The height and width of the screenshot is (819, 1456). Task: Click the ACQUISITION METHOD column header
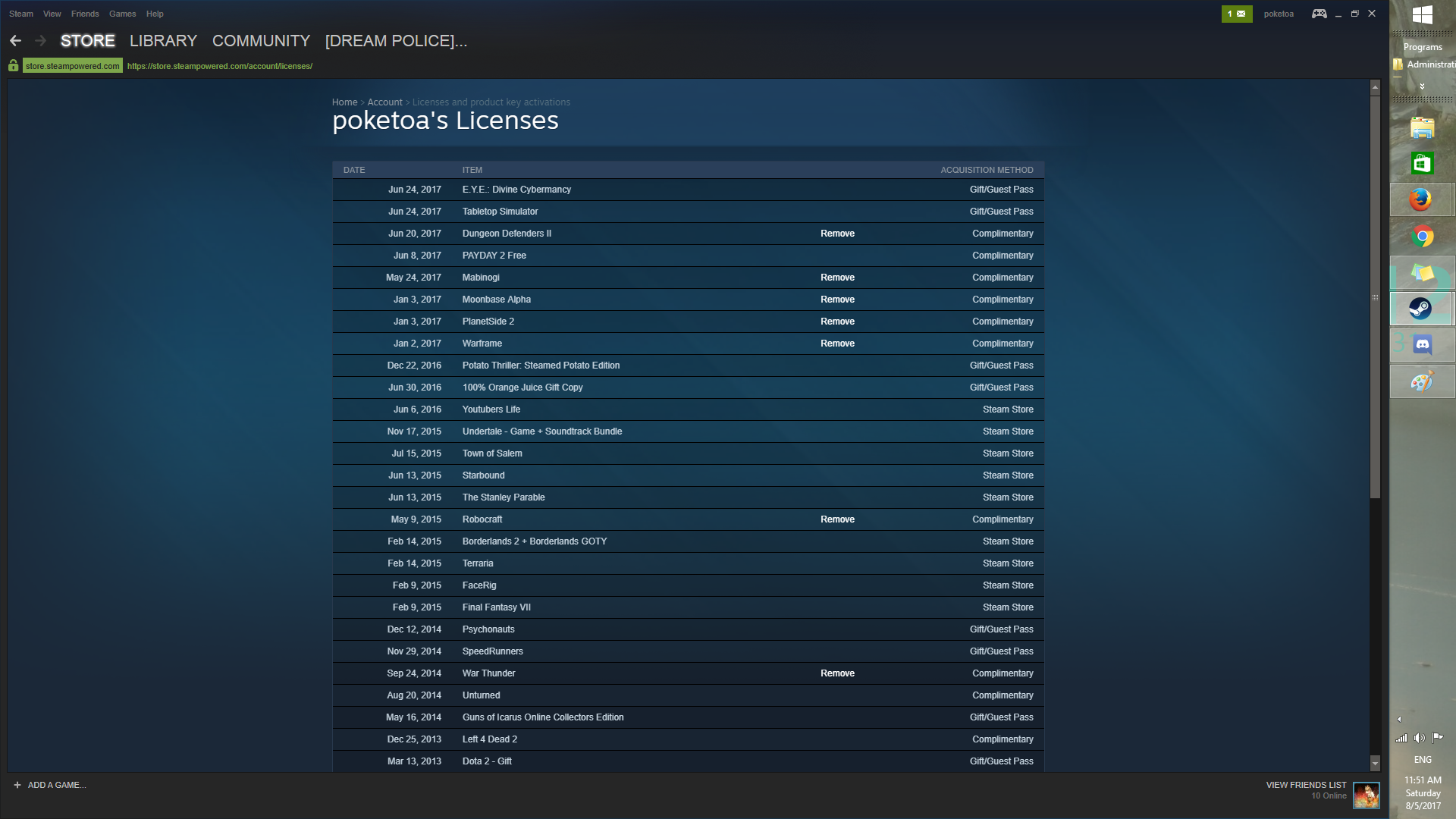pos(987,170)
